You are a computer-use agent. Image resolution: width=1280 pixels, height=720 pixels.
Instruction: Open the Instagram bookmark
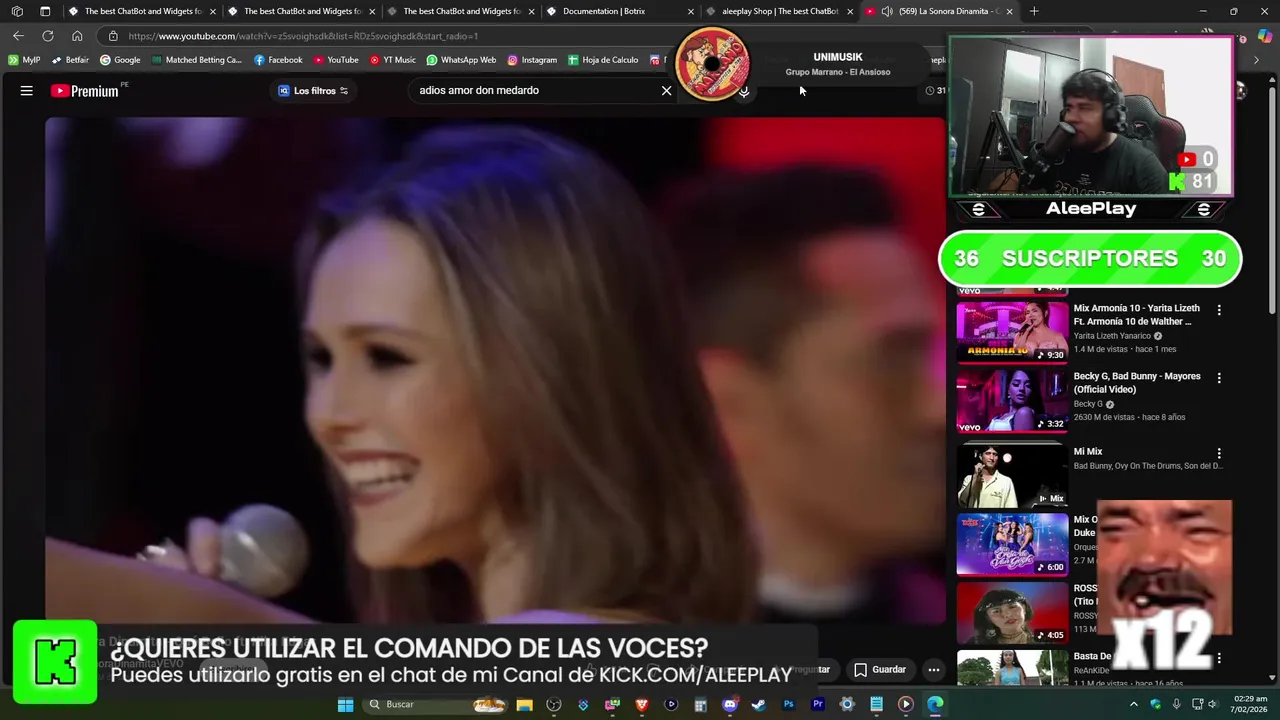[x=532, y=60]
